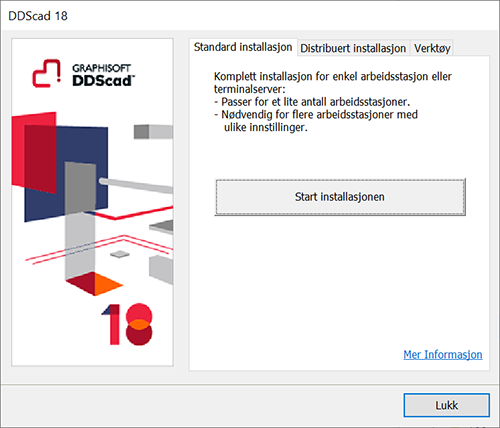Click the red Graphisoft logo icon
Image resolution: width=500 pixels, height=428 pixels.
[47, 73]
